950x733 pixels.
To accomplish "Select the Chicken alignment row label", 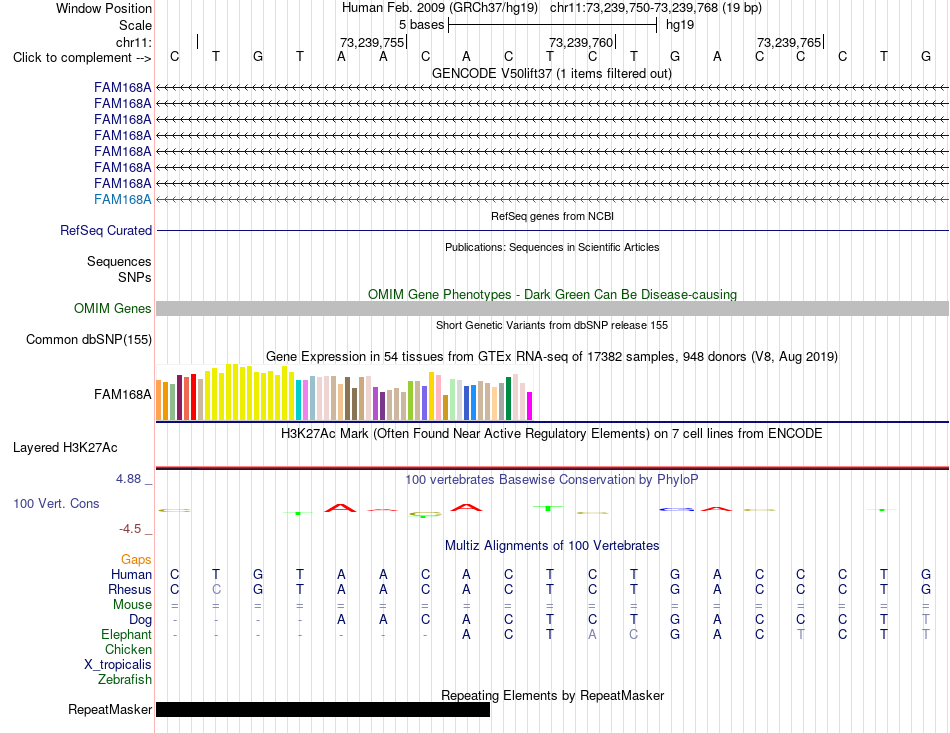I will coord(128,649).
